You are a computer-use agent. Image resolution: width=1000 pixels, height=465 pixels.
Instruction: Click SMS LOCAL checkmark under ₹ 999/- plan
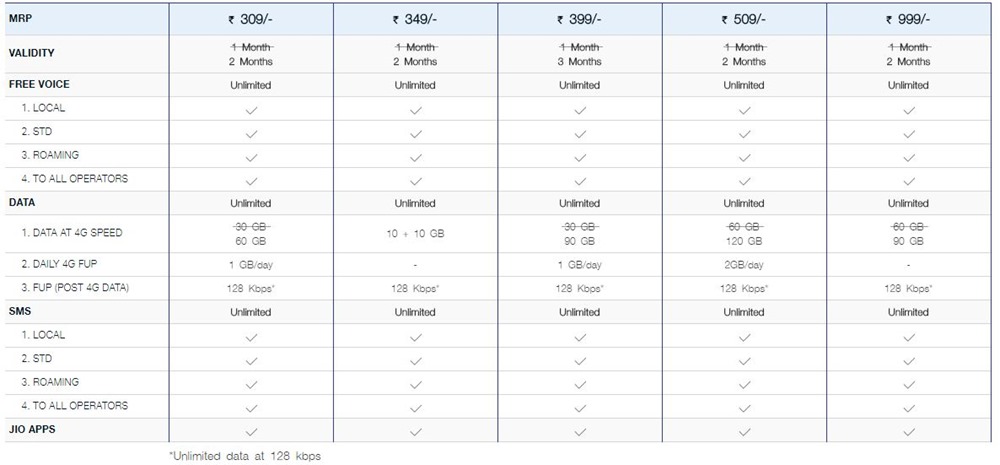pos(908,336)
